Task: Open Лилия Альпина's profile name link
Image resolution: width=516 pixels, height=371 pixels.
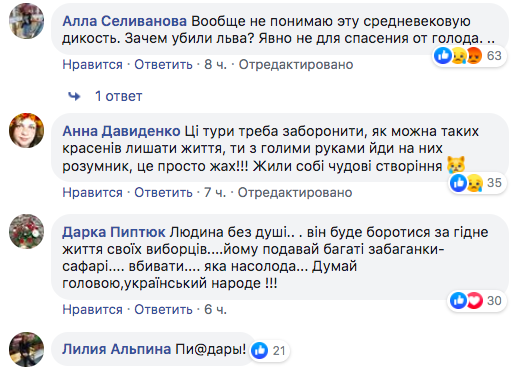Action: pos(117,349)
